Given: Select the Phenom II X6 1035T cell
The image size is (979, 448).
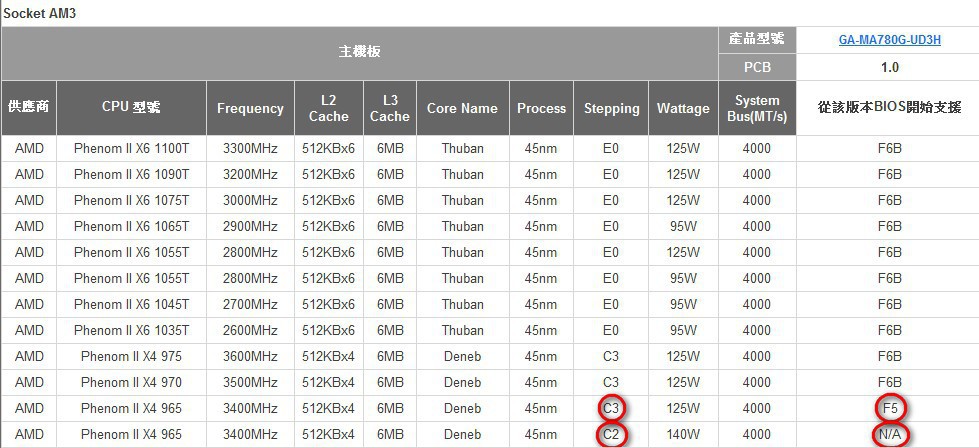Looking at the screenshot, I should tap(131, 330).
